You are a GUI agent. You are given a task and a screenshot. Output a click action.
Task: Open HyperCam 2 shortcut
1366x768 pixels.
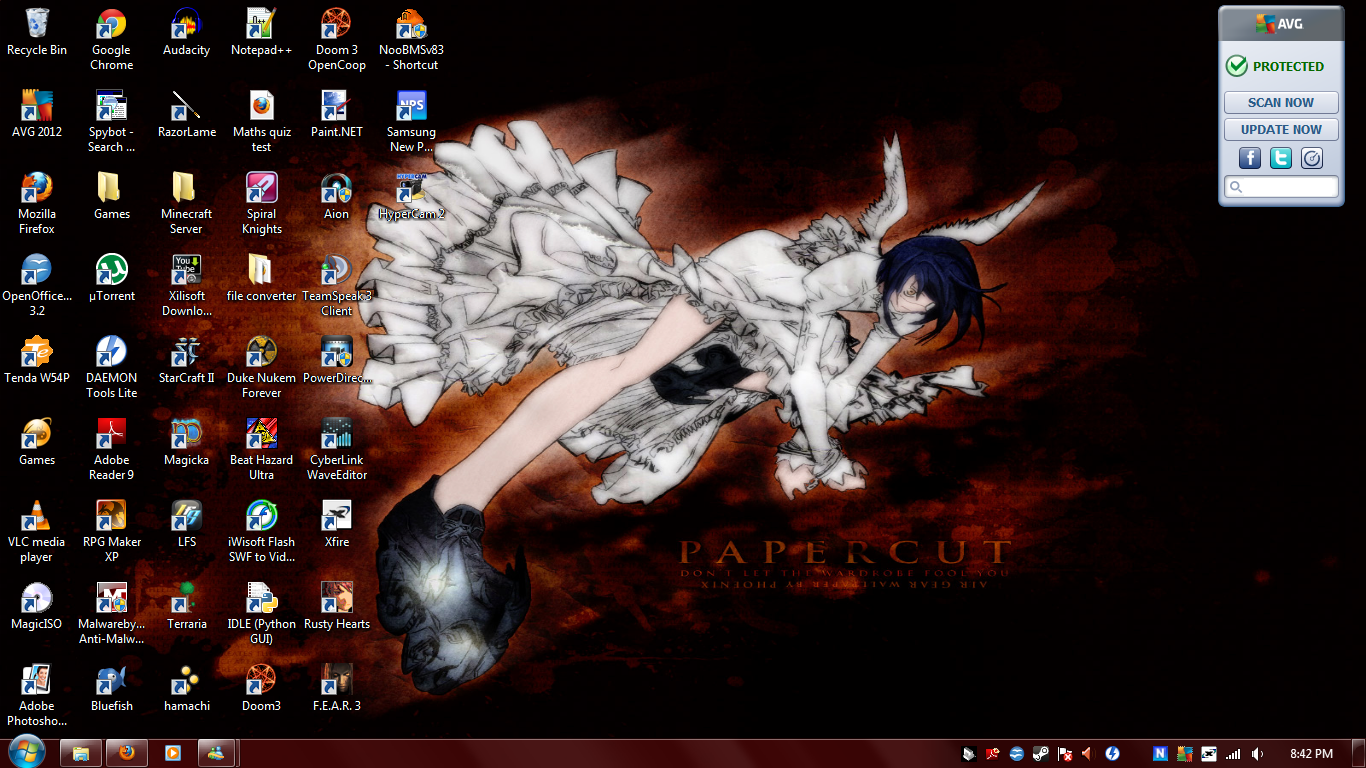(411, 196)
